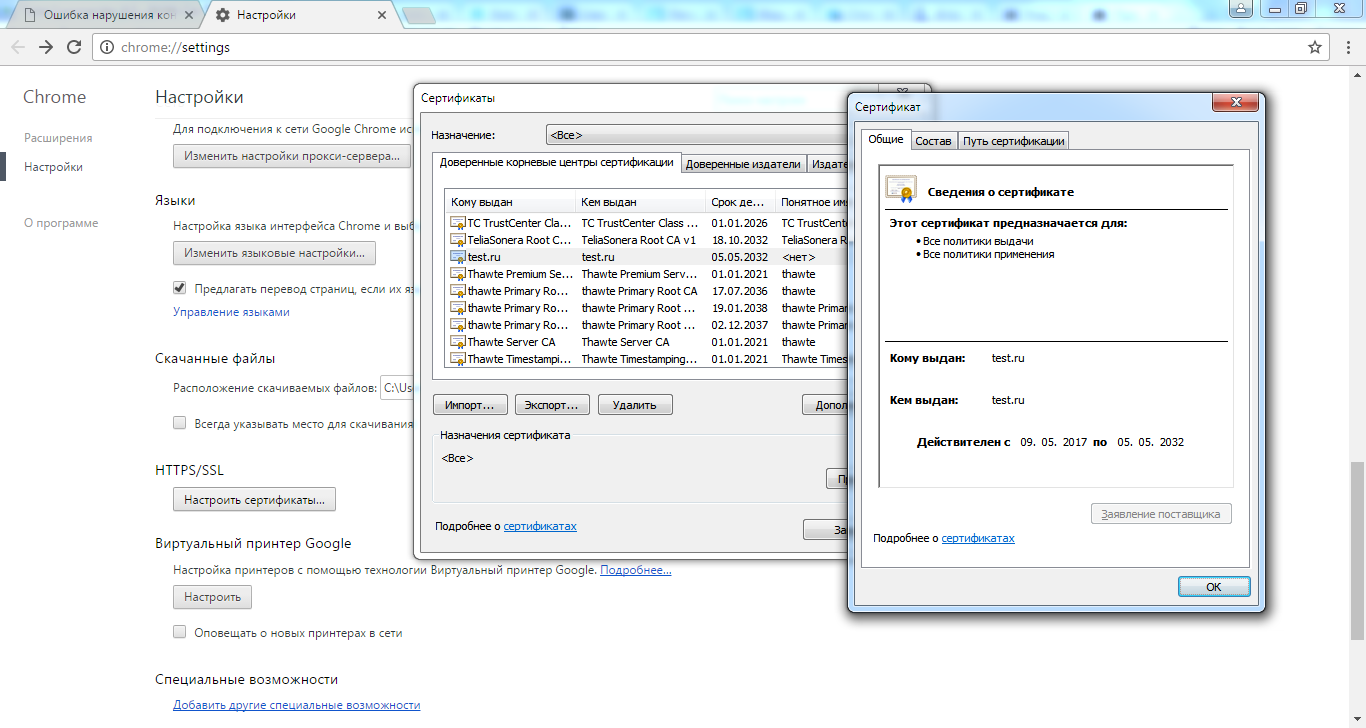
Task: Click the address bar showing chrome://settings
Action: 700,47
